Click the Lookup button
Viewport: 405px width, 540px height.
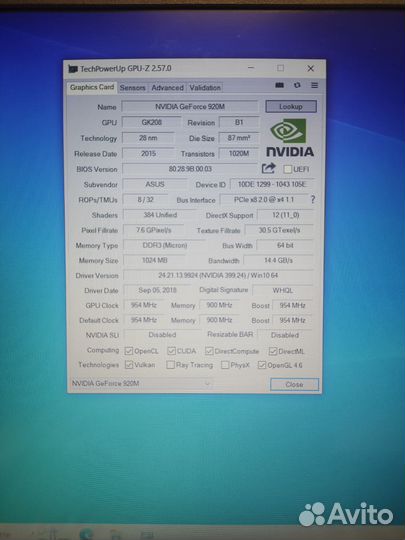(291, 106)
